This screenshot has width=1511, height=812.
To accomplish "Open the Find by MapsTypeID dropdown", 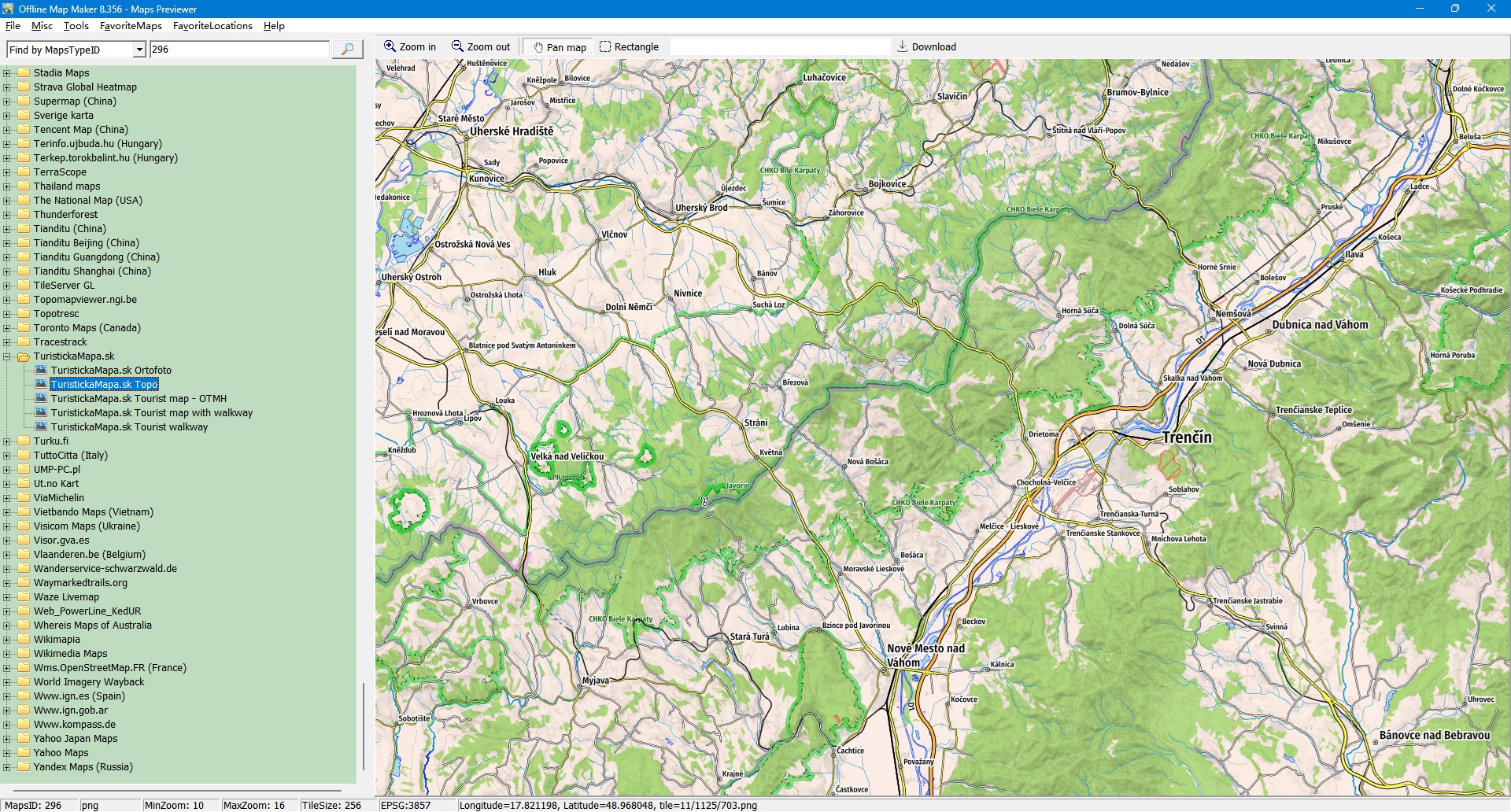I will (139, 50).
